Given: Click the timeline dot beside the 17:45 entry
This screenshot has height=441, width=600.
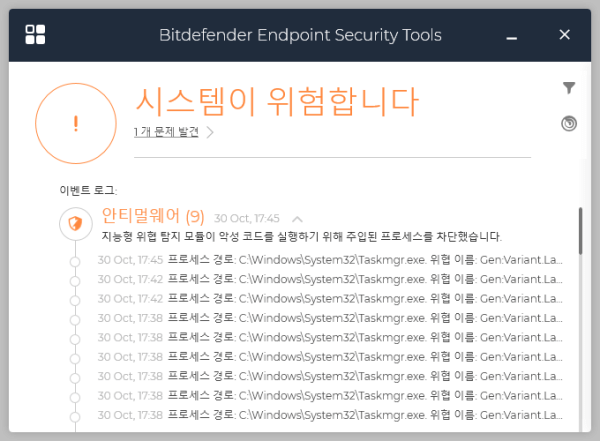Looking at the screenshot, I should pos(75,261).
